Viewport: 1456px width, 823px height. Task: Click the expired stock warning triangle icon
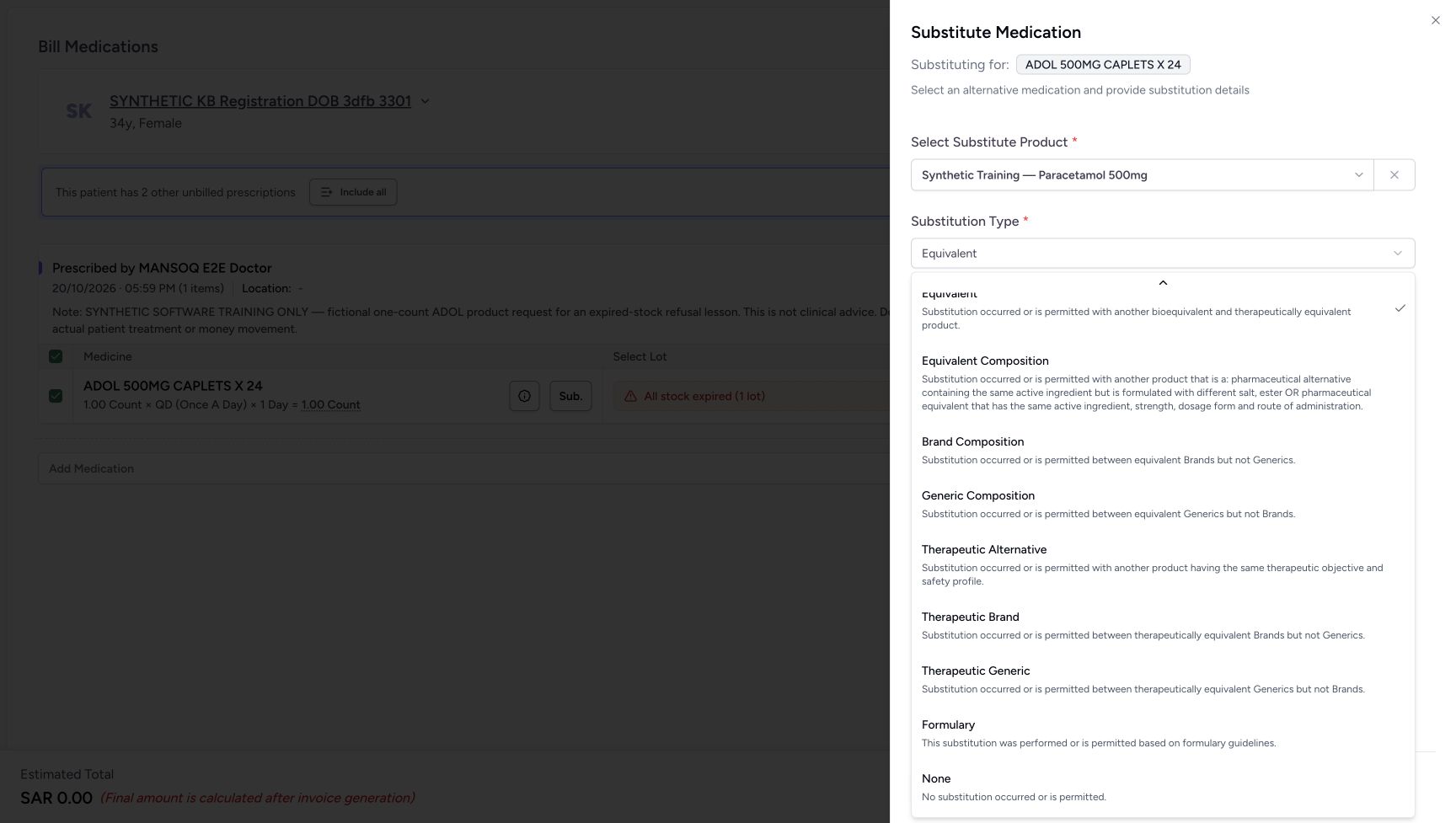(630, 396)
